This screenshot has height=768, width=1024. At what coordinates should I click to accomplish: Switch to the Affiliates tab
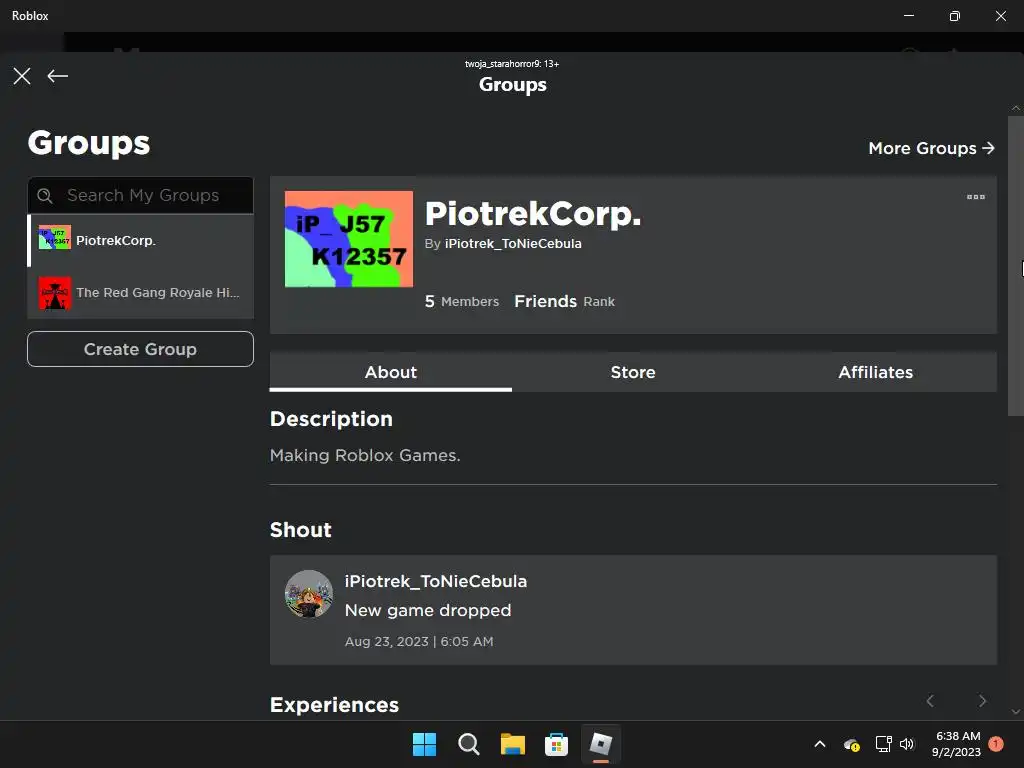875,372
